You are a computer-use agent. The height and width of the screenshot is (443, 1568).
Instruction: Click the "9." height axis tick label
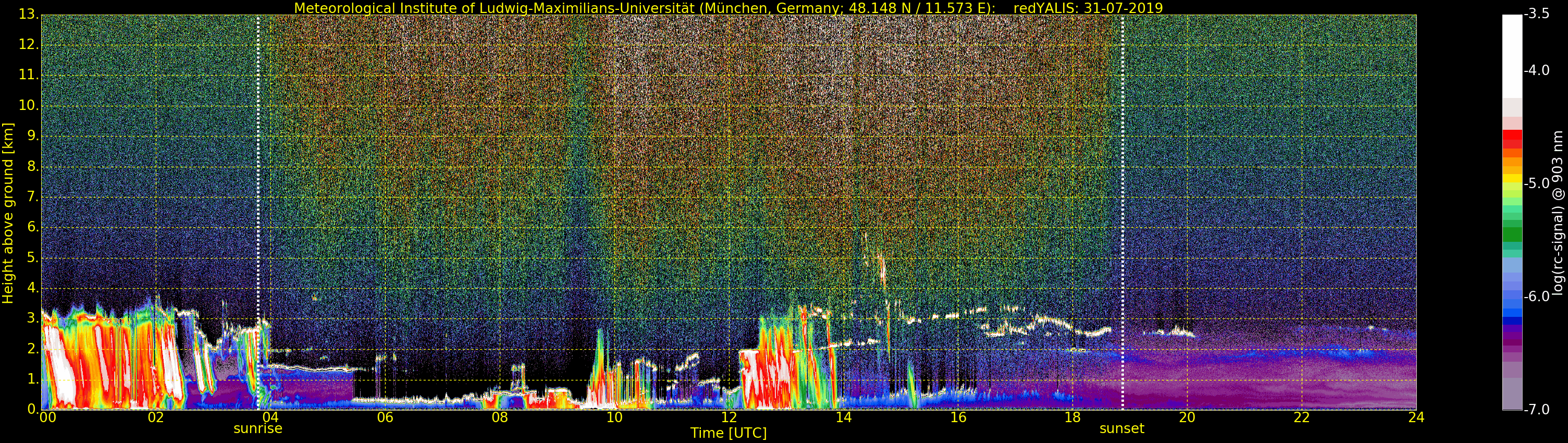coord(33,136)
